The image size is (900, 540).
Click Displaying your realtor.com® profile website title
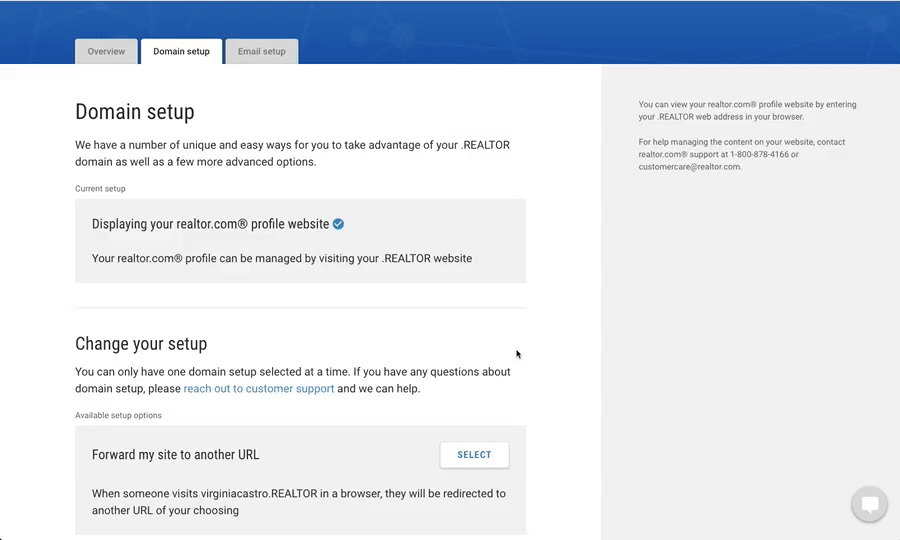point(211,224)
